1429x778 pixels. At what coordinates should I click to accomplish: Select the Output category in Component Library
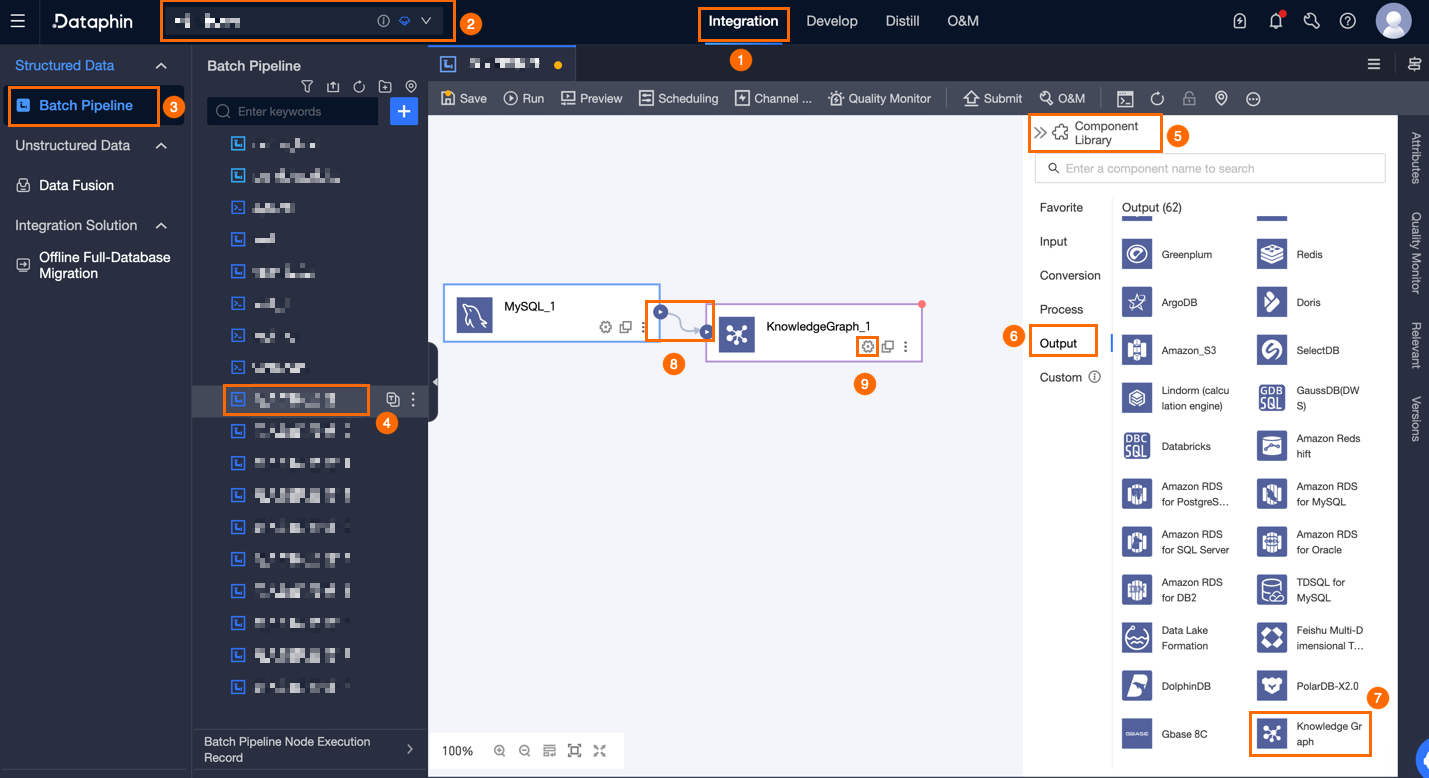pos(1058,343)
